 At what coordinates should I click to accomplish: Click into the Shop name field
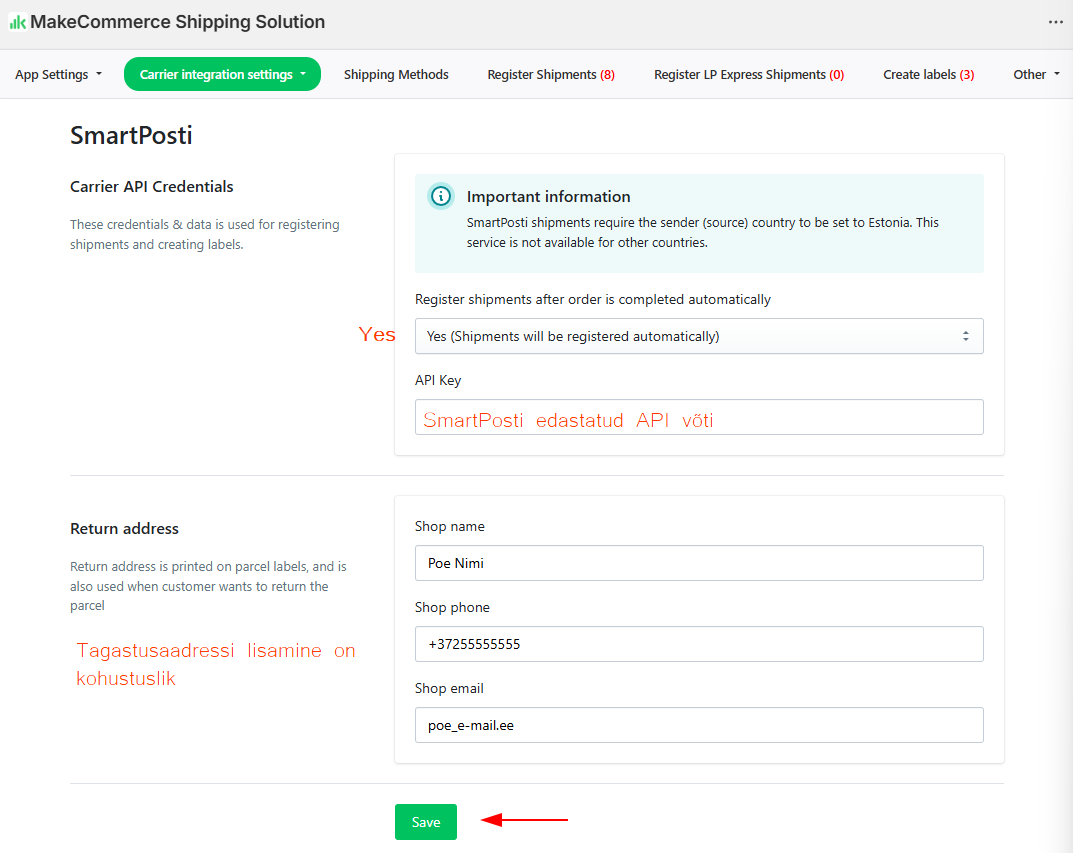698,563
